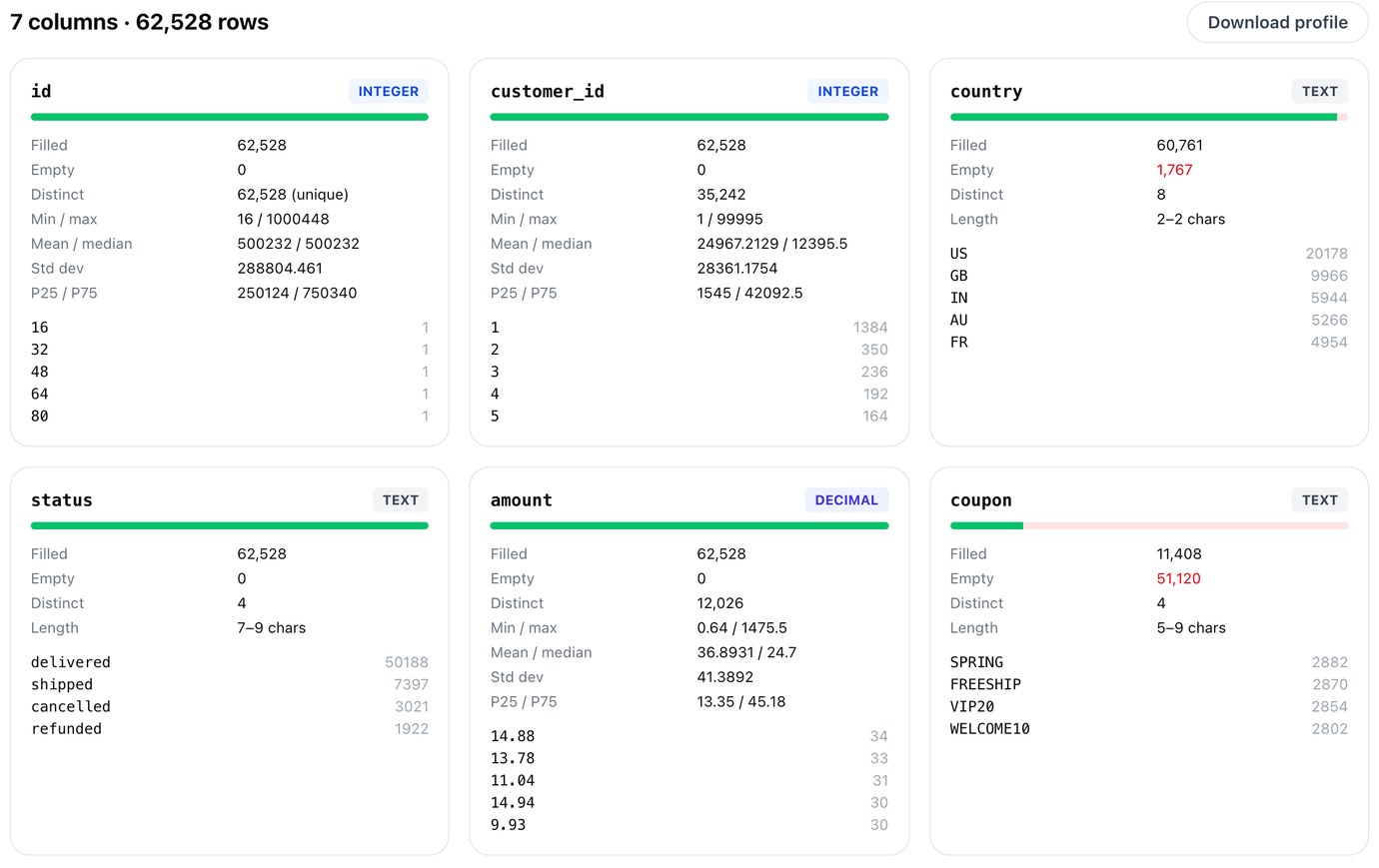Click the INTEGER badge on the customer_id card

point(848,91)
